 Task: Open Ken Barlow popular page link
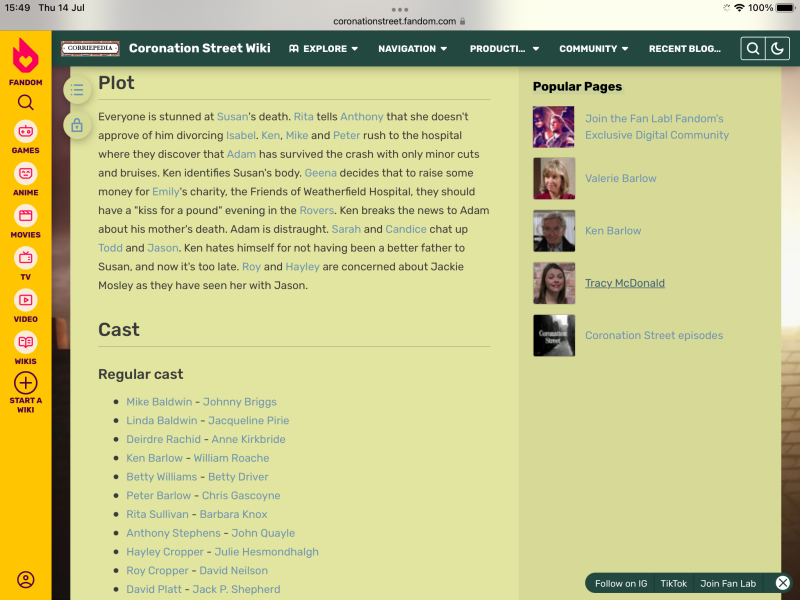click(x=613, y=231)
